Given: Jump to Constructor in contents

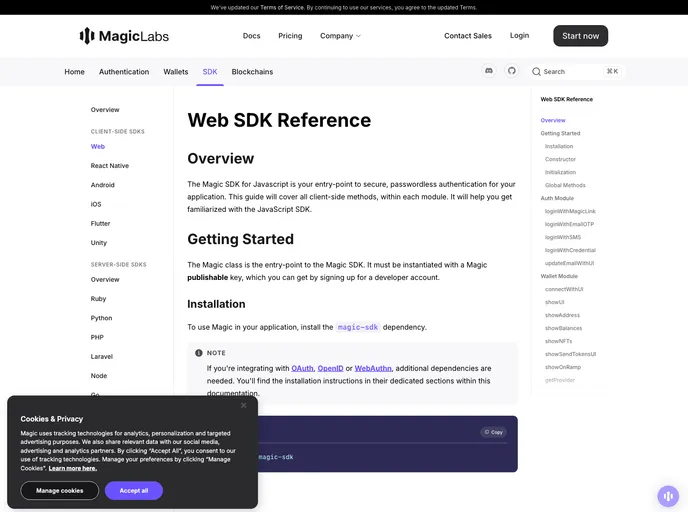Looking at the screenshot, I should [x=560, y=159].
